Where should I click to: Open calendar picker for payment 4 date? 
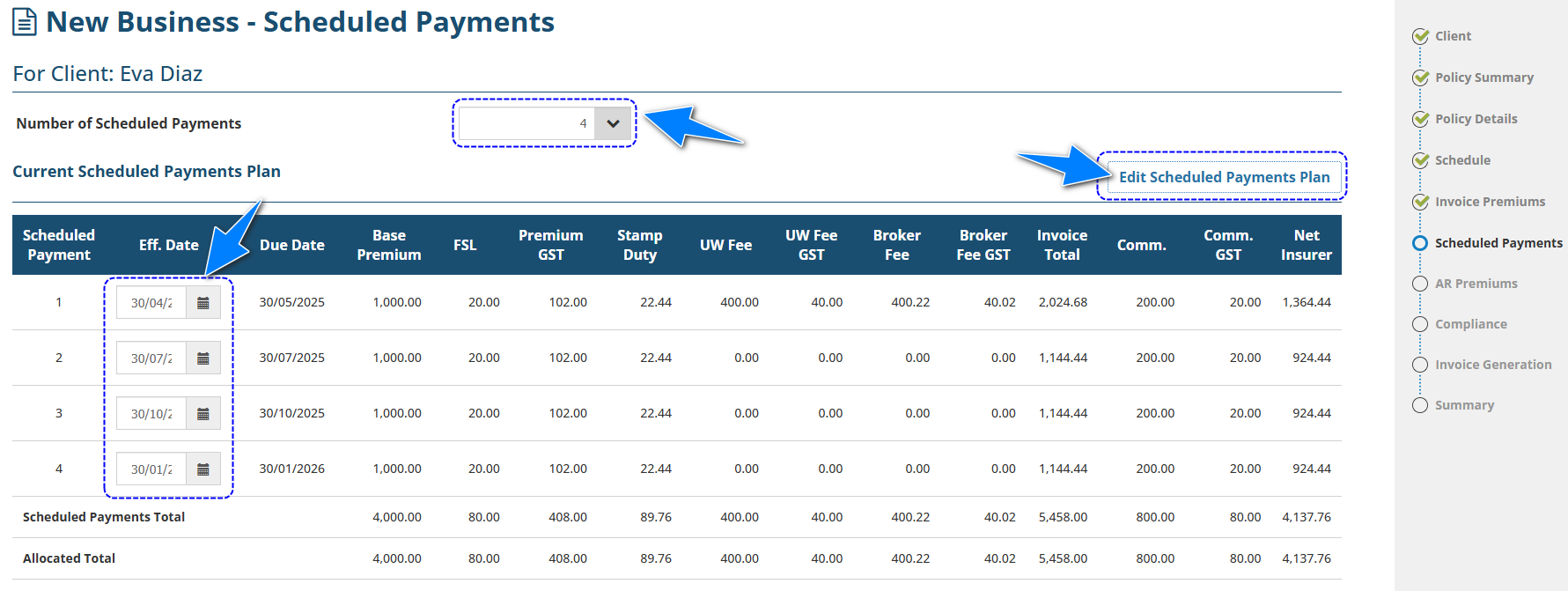click(203, 469)
